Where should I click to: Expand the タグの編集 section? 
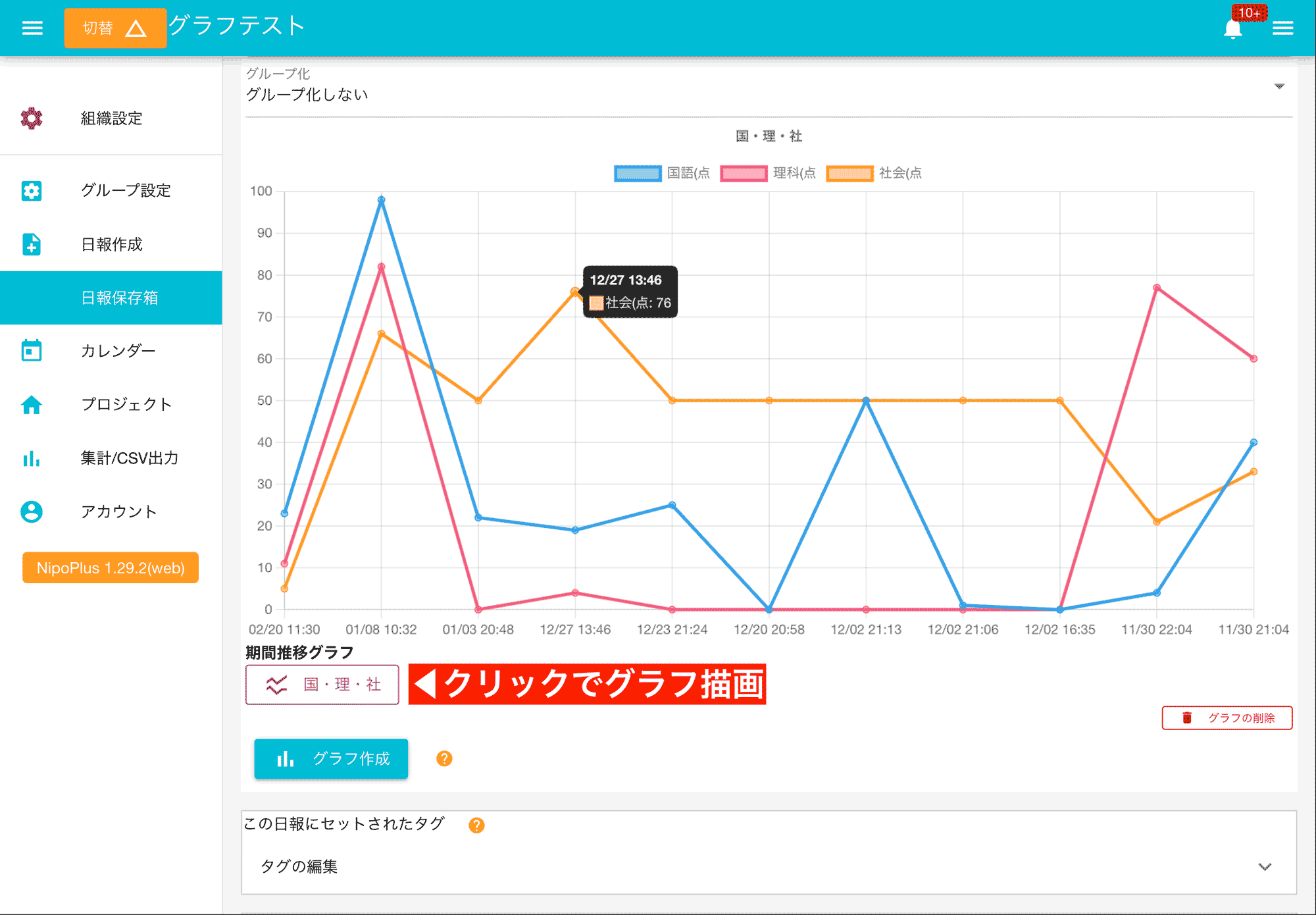pos(301,867)
